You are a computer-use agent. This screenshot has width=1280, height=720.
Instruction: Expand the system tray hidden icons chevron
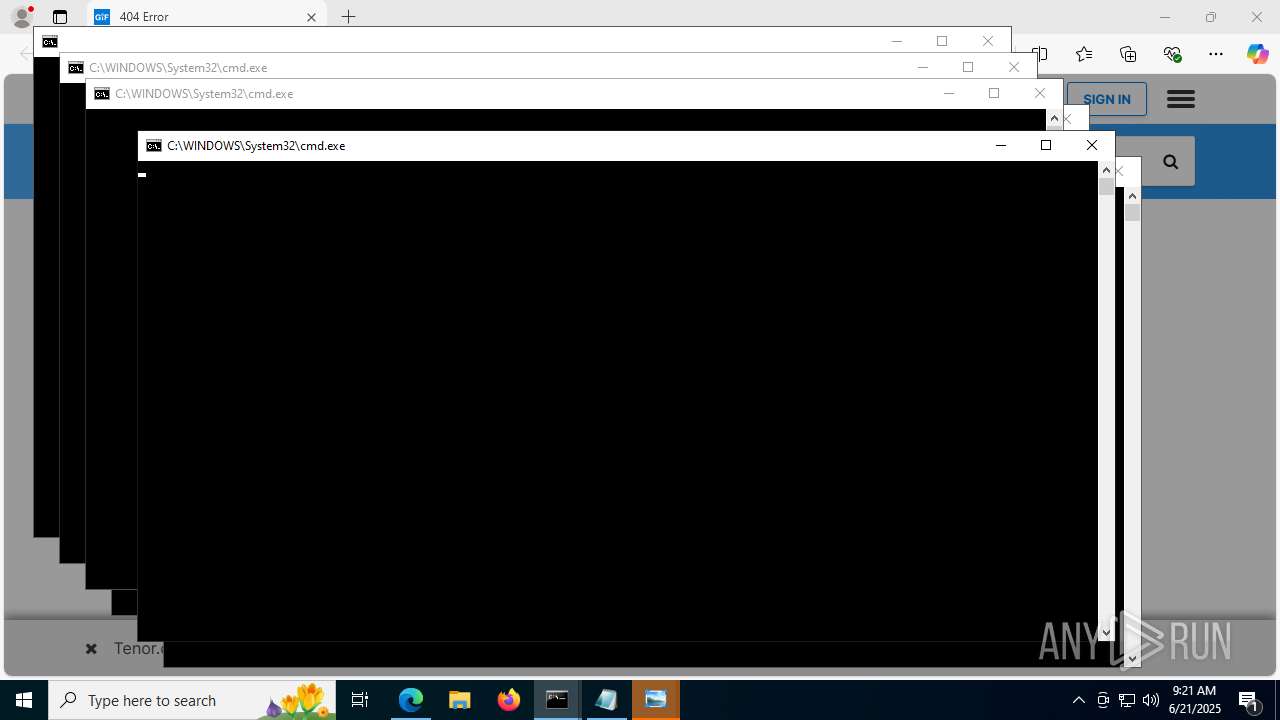coord(1078,700)
